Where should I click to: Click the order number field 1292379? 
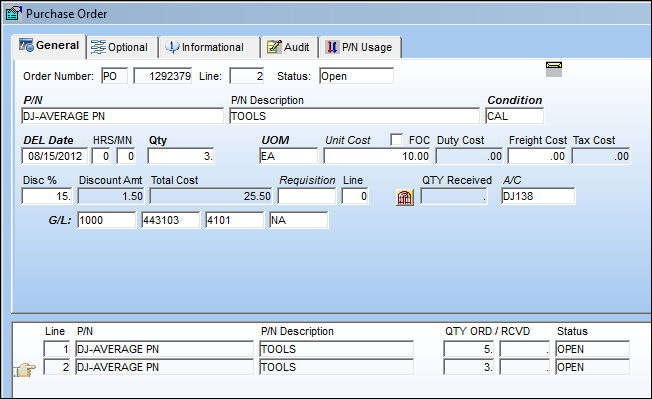pos(163,76)
